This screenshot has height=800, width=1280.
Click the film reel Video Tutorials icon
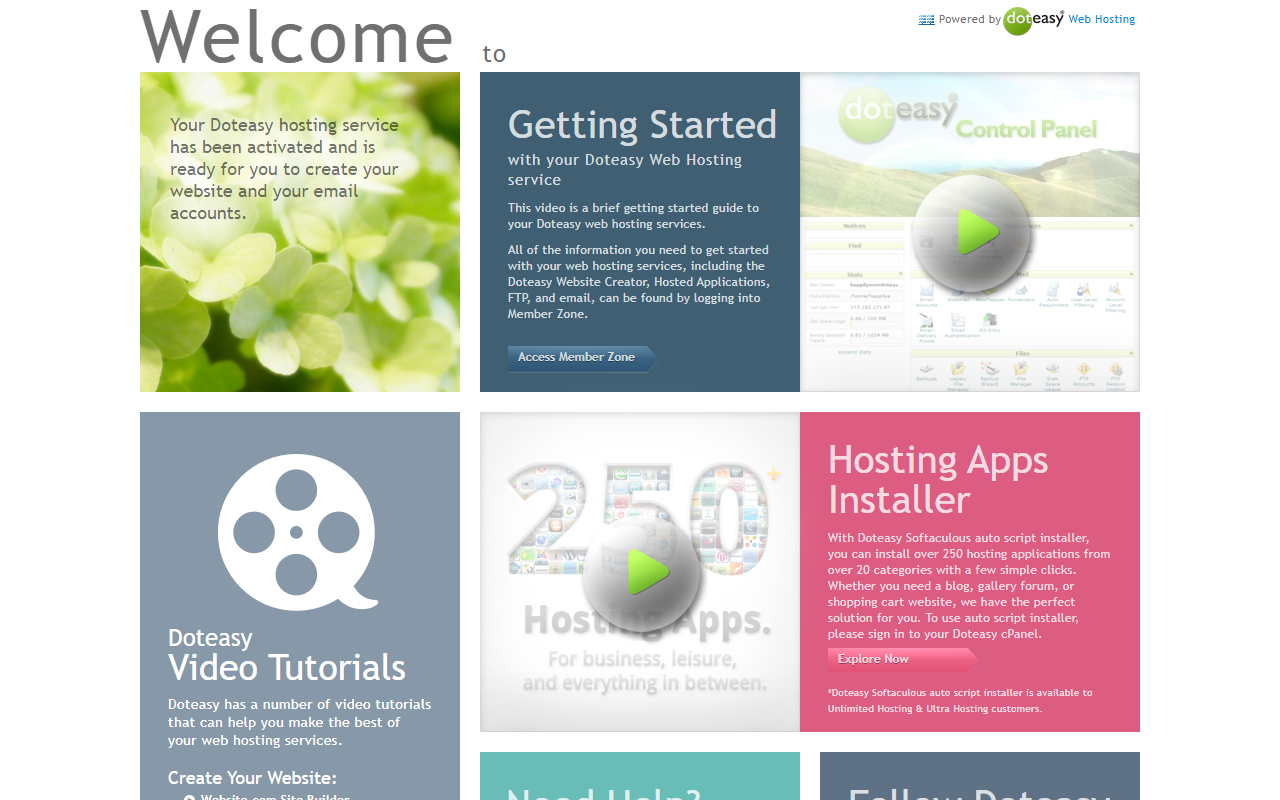point(297,532)
